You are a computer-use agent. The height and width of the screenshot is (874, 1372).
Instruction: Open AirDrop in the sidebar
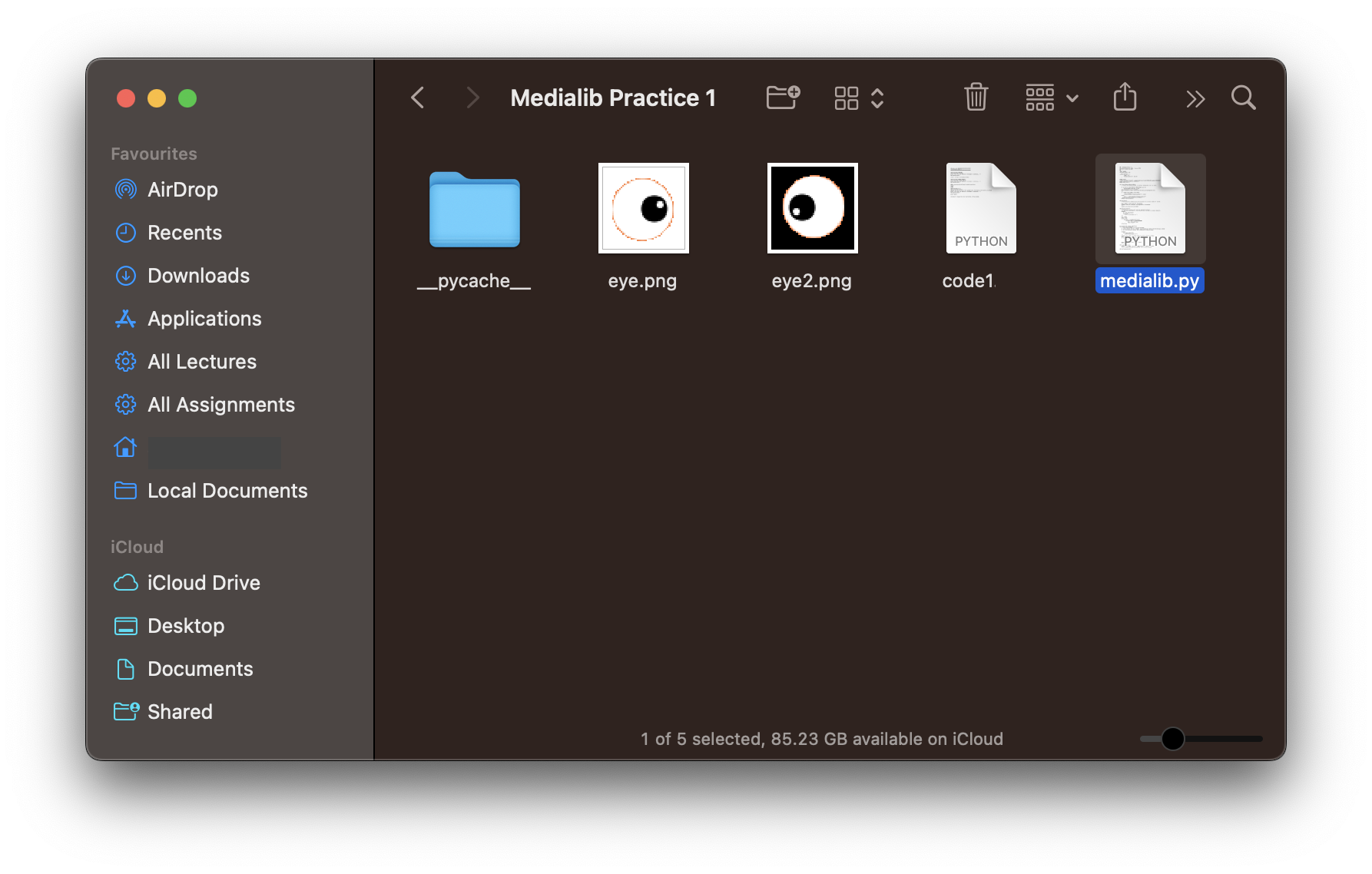coord(182,190)
